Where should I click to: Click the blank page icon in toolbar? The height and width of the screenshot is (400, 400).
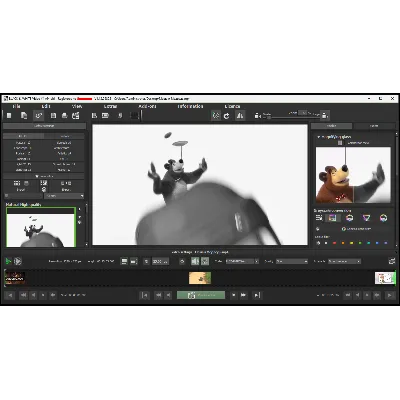pyautogui.click(x=9, y=115)
